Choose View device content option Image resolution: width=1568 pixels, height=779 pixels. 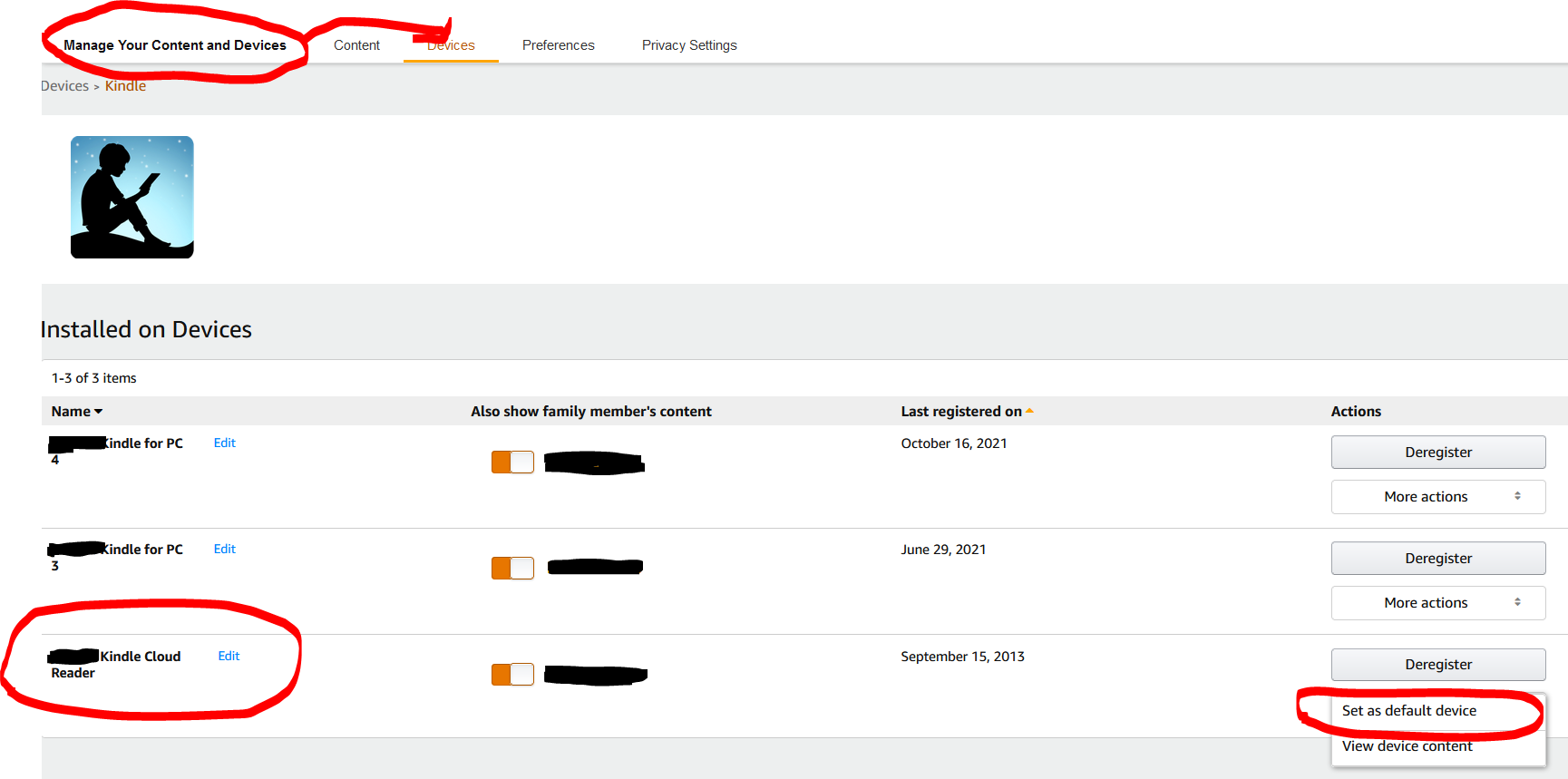click(x=1407, y=746)
